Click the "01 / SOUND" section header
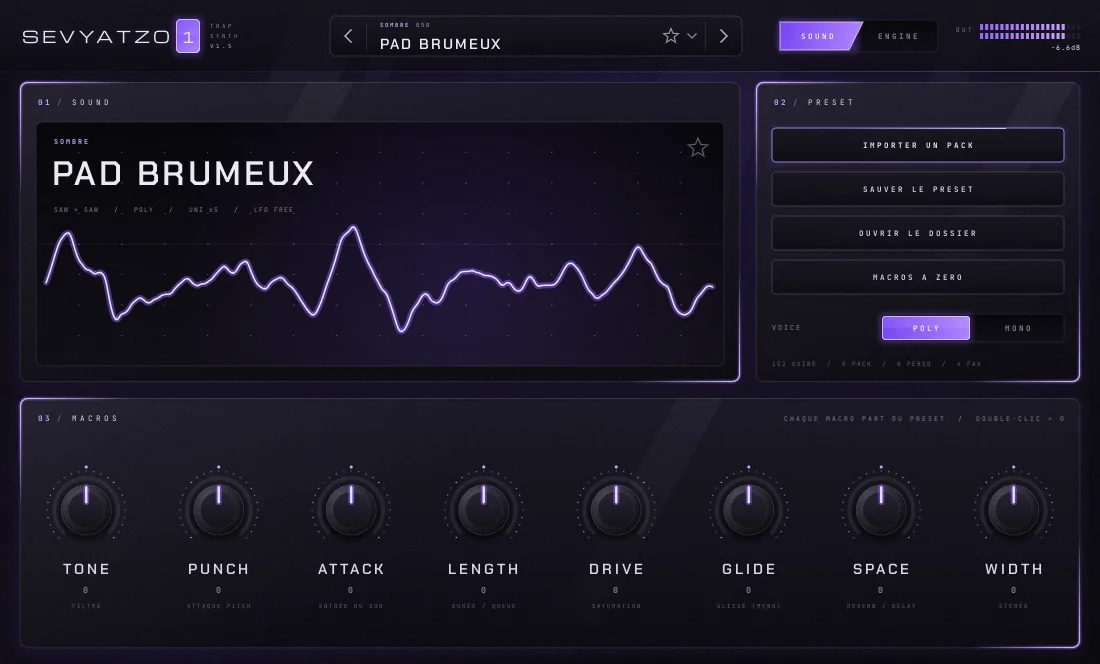The image size is (1100, 664). coord(74,102)
